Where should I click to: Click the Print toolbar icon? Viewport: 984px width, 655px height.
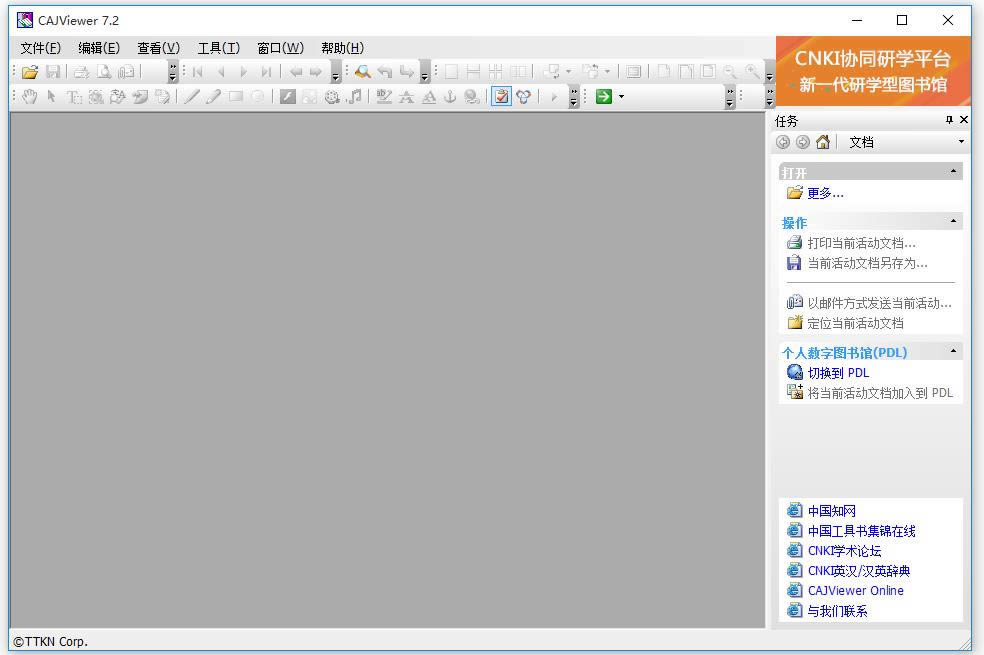(82, 72)
